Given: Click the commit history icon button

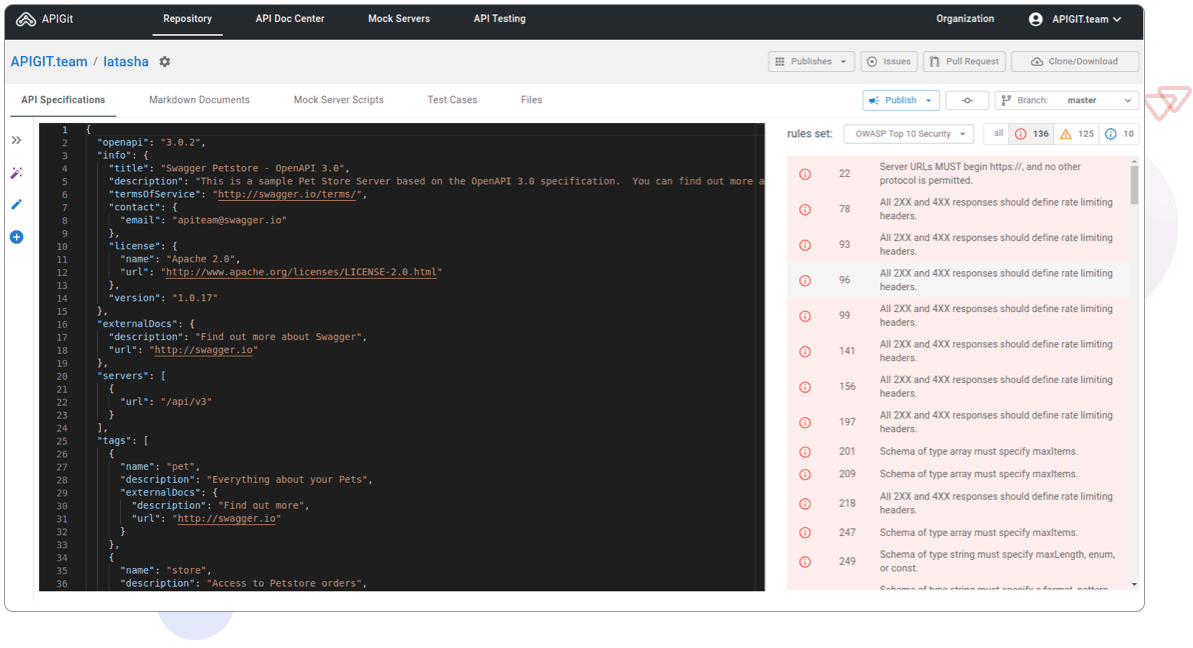Looking at the screenshot, I should click(967, 100).
